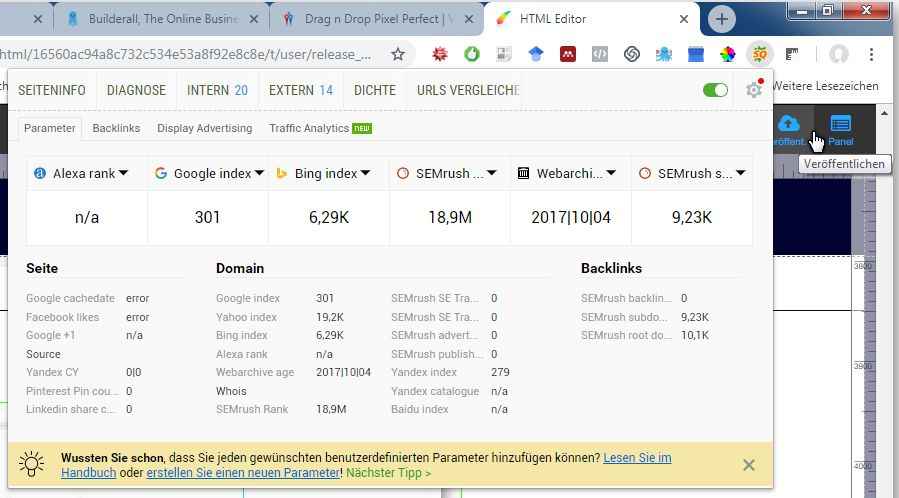The height and width of the screenshot is (498, 899).
Task: Click the blue octopus extension icon
Action: (664, 54)
